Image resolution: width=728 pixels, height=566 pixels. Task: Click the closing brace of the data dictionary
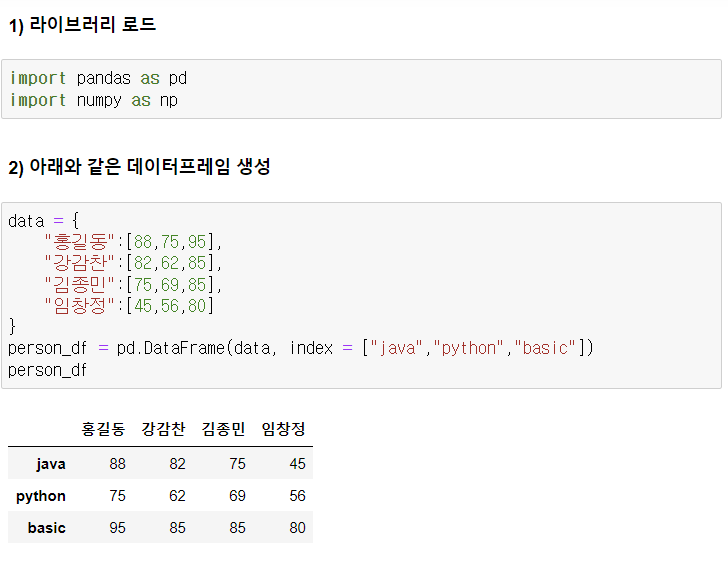click(x=12, y=326)
